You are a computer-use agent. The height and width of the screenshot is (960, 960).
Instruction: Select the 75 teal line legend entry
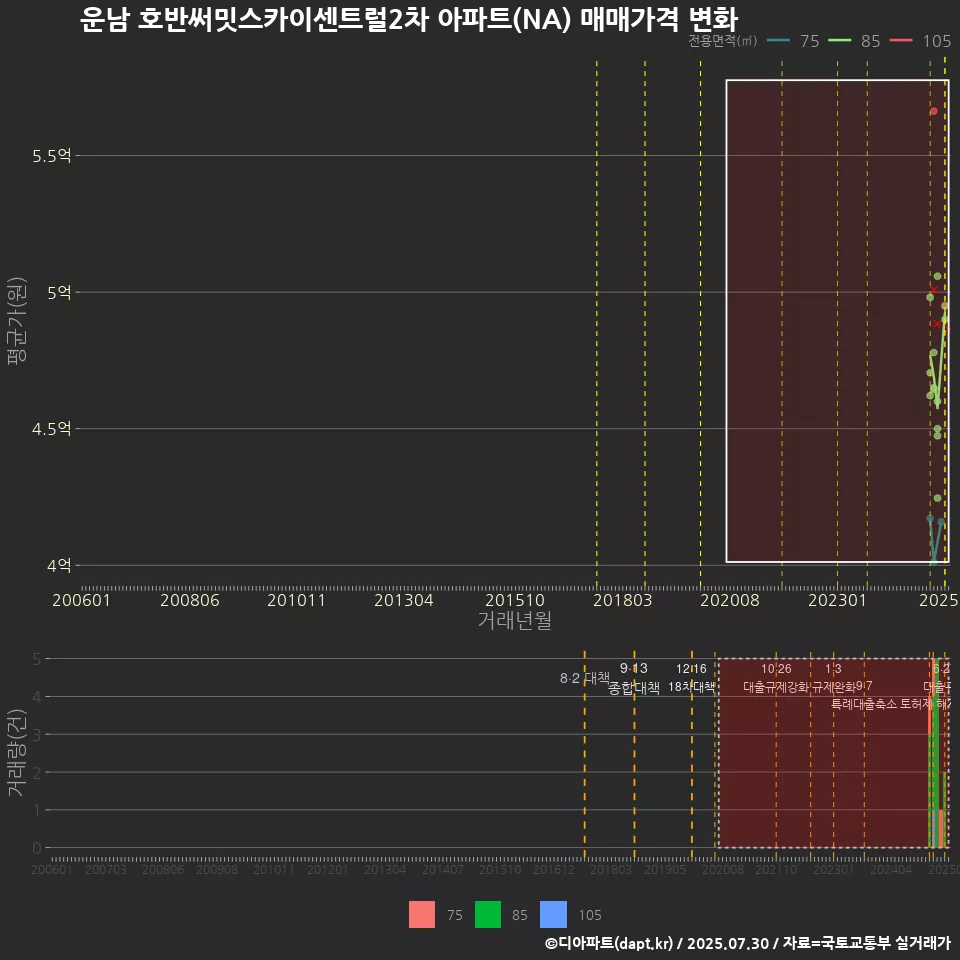coord(793,41)
